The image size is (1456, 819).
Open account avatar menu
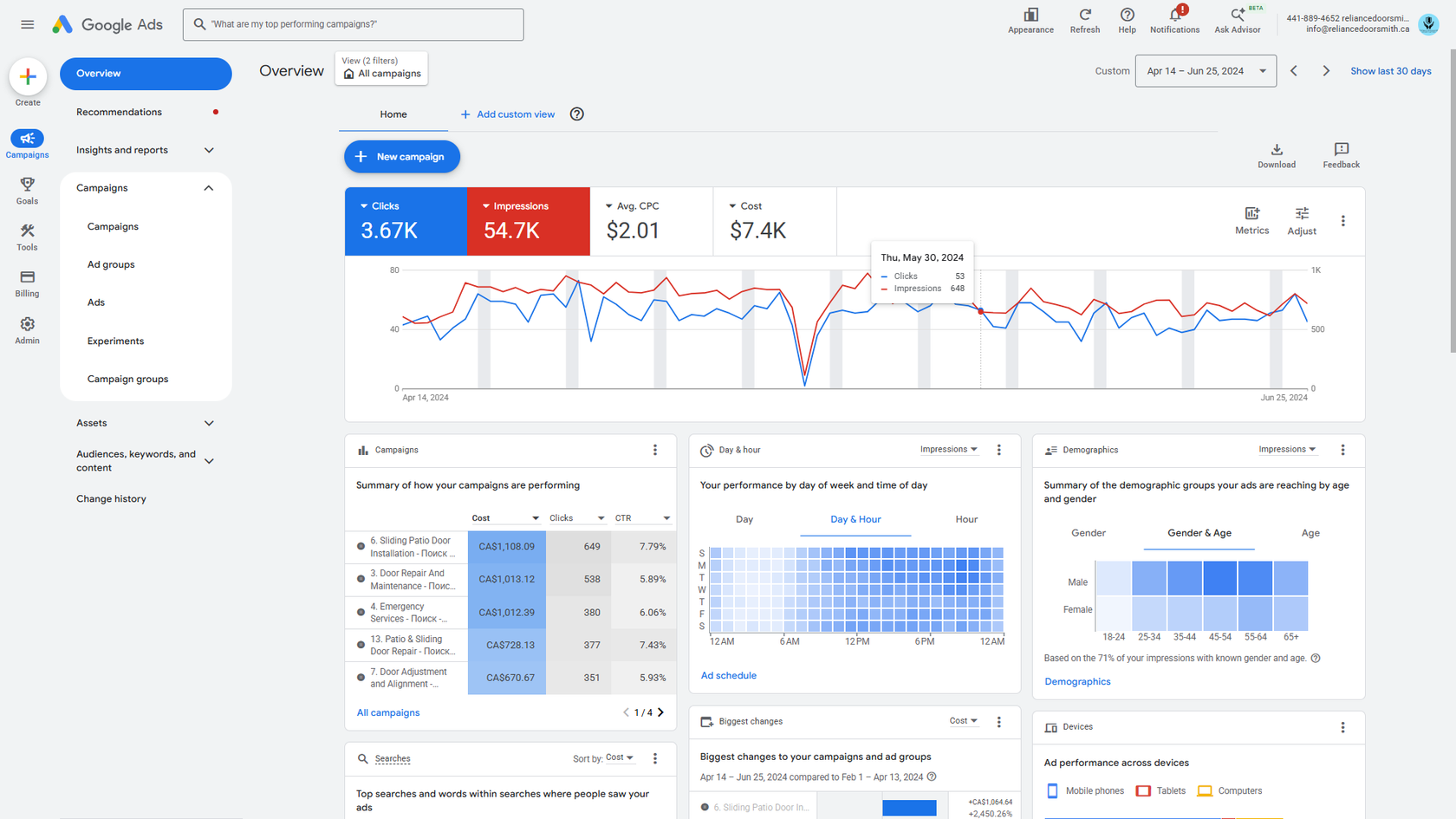click(x=1428, y=23)
